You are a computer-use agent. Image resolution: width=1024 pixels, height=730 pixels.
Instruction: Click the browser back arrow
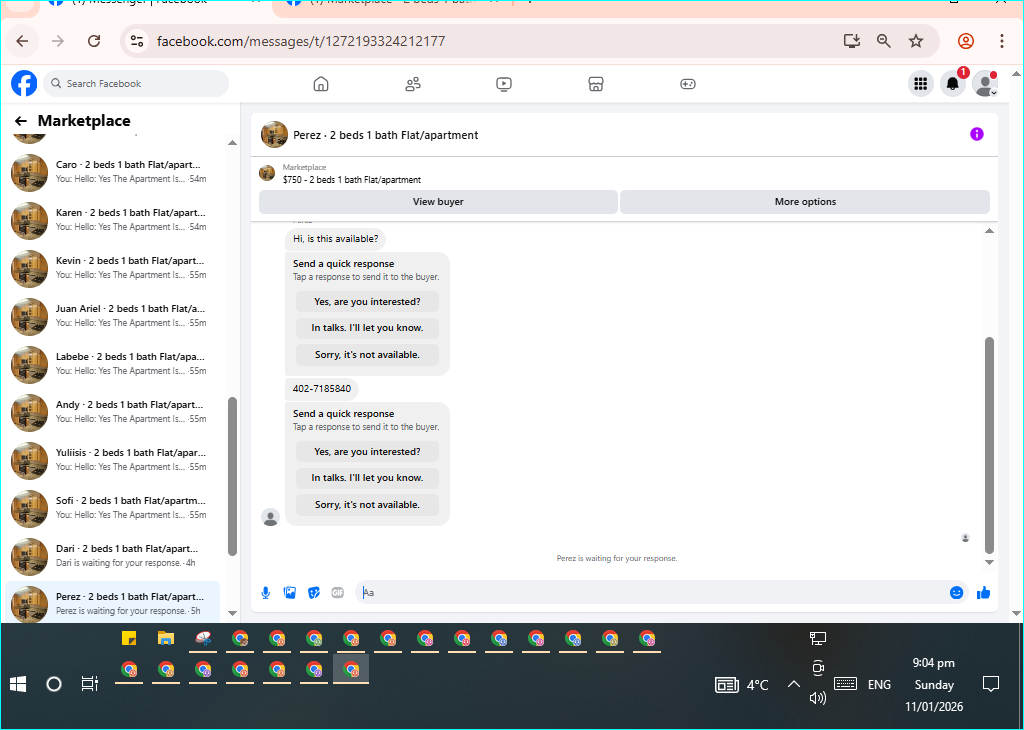[x=22, y=41]
